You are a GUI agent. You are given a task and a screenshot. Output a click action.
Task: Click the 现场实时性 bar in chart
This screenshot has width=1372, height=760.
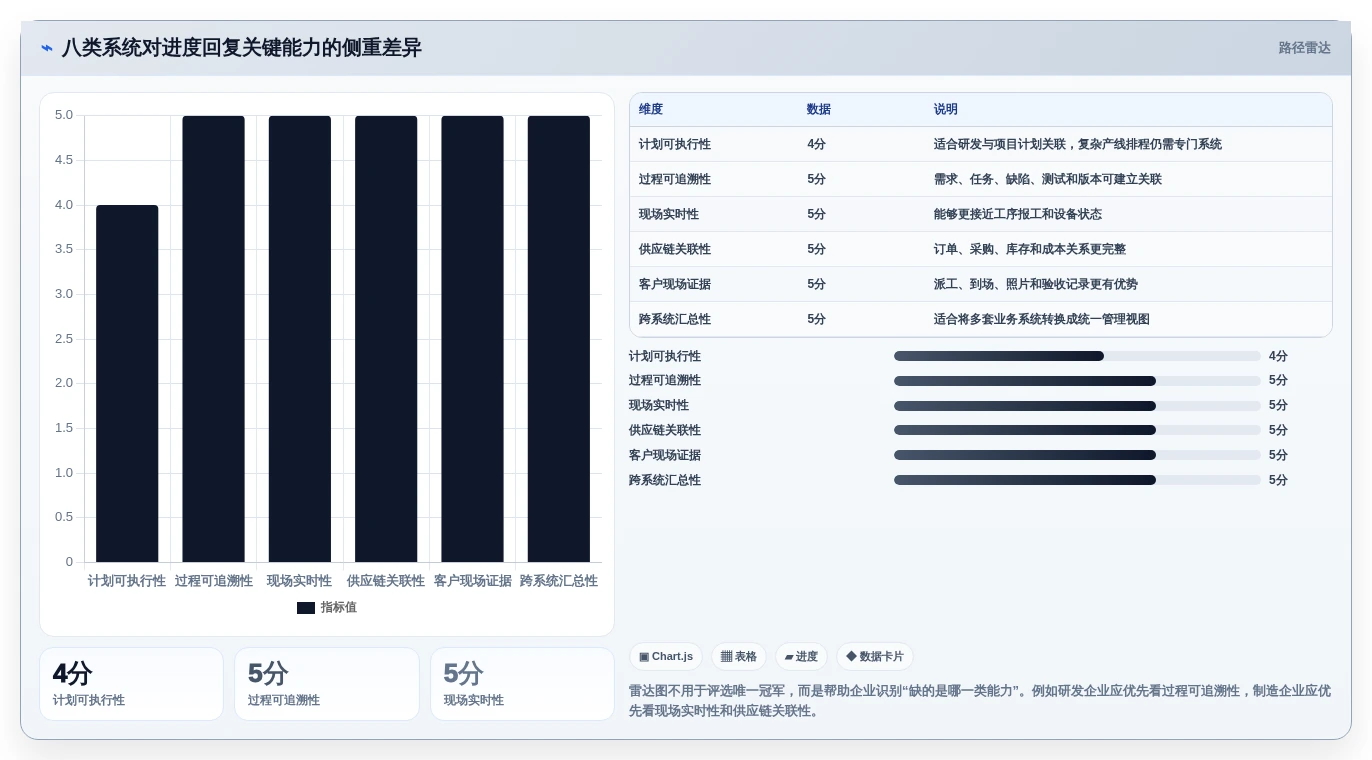coord(300,339)
